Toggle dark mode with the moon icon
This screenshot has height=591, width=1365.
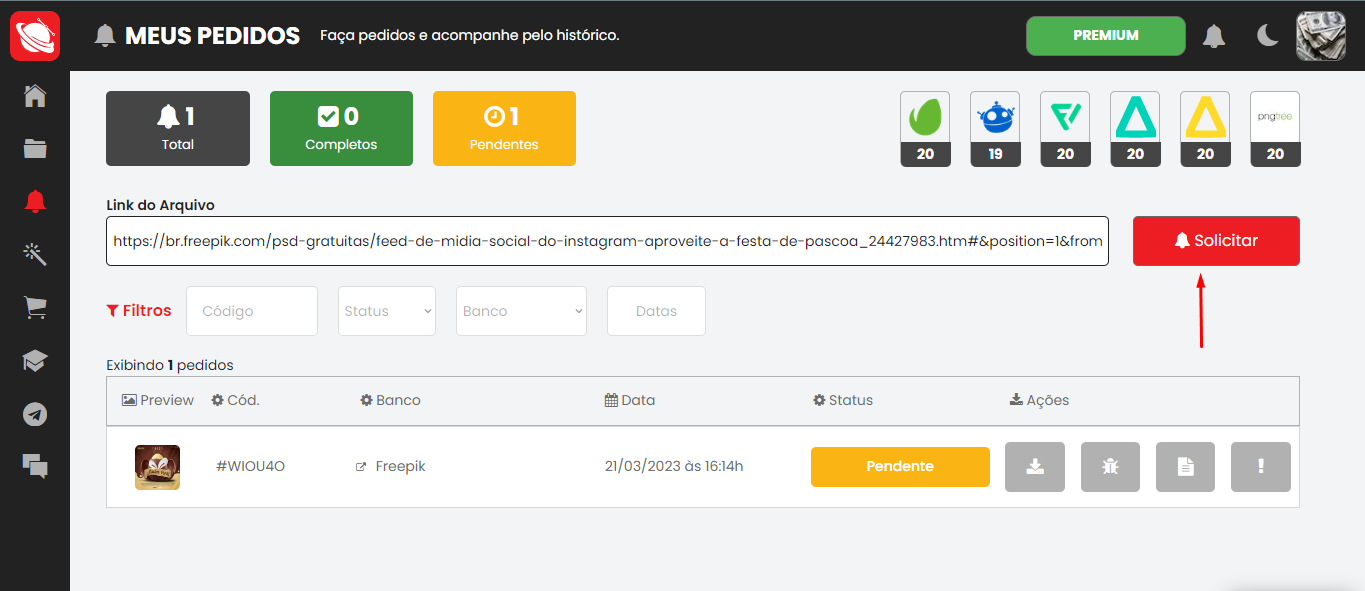click(x=1267, y=36)
